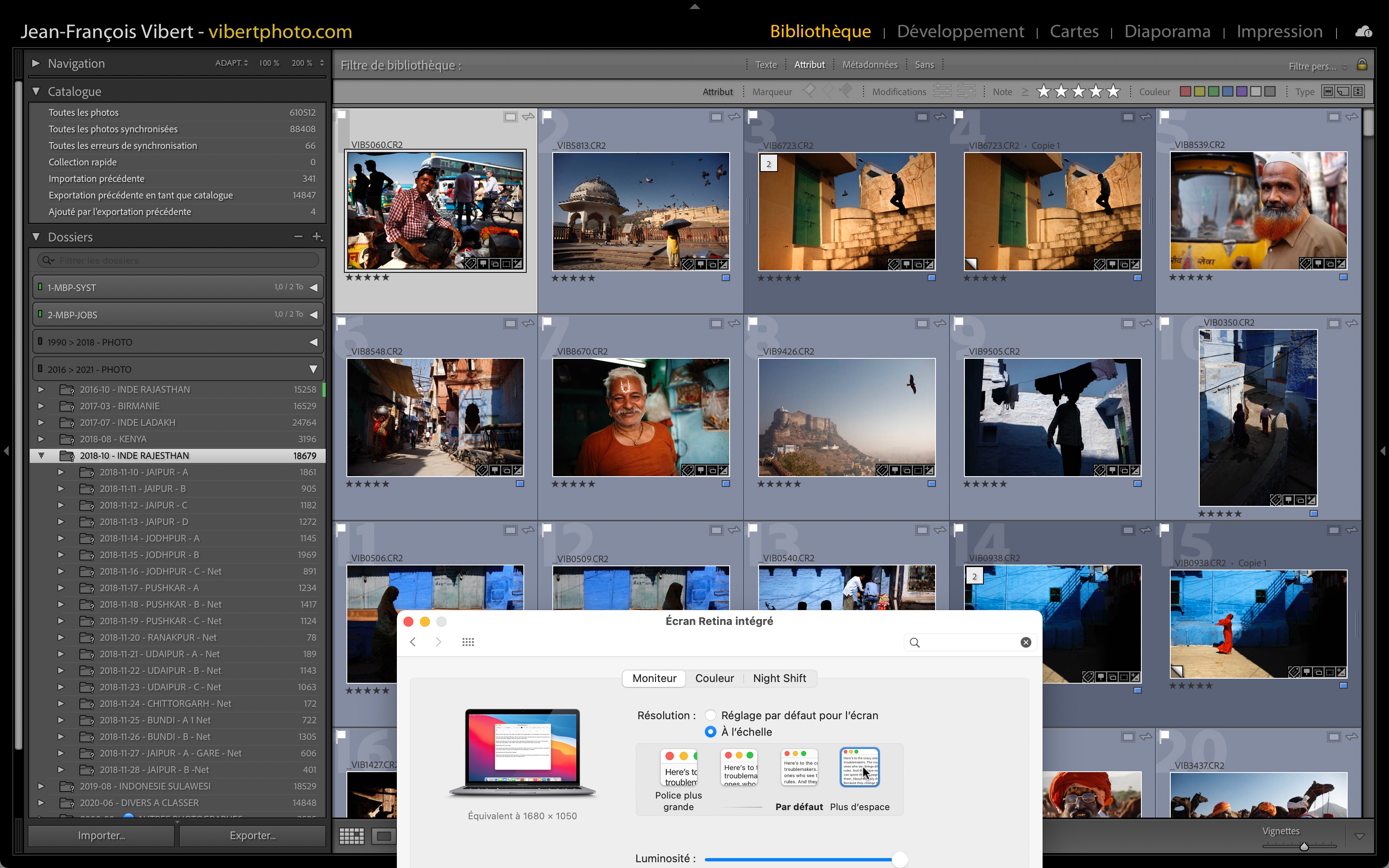Open the Diaporama module
This screenshot has height=868, width=1389.
[1167, 31]
